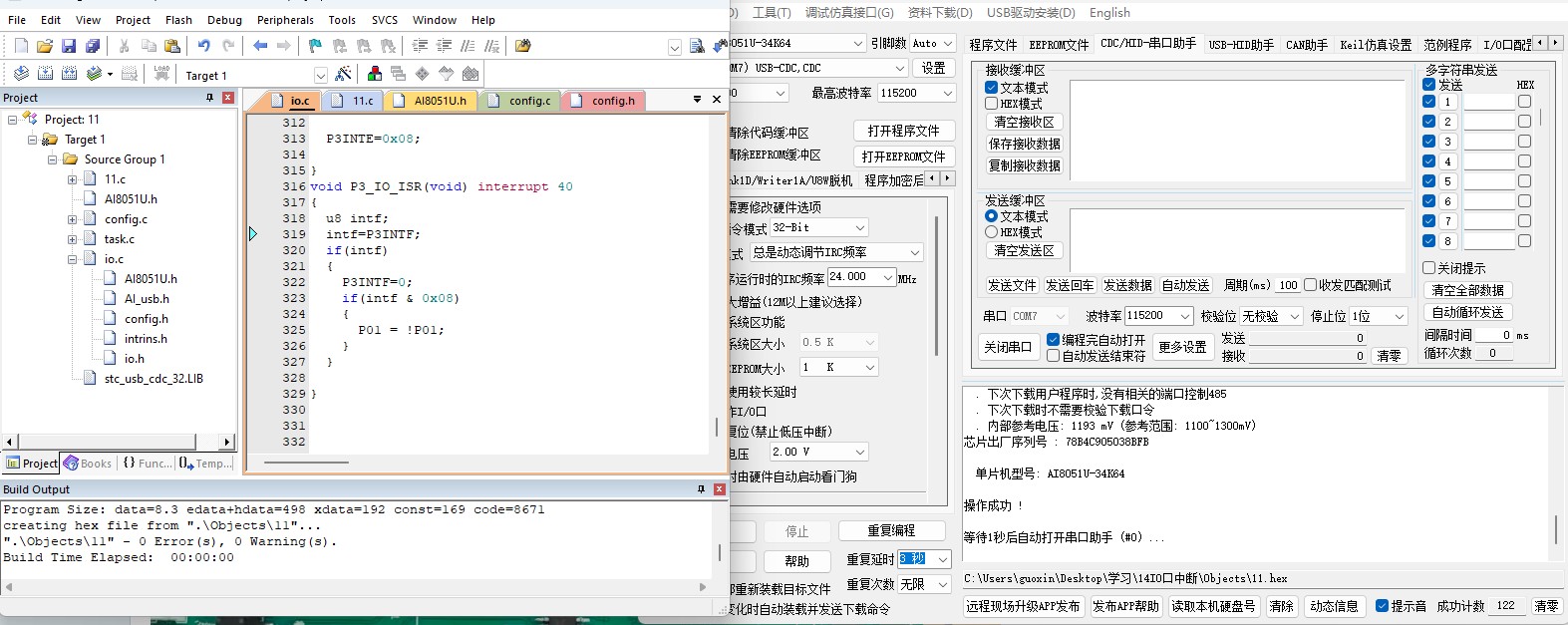The height and width of the screenshot is (625, 1568).
Task: Create a new file in Keil toolbar
Action: (21, 46)
